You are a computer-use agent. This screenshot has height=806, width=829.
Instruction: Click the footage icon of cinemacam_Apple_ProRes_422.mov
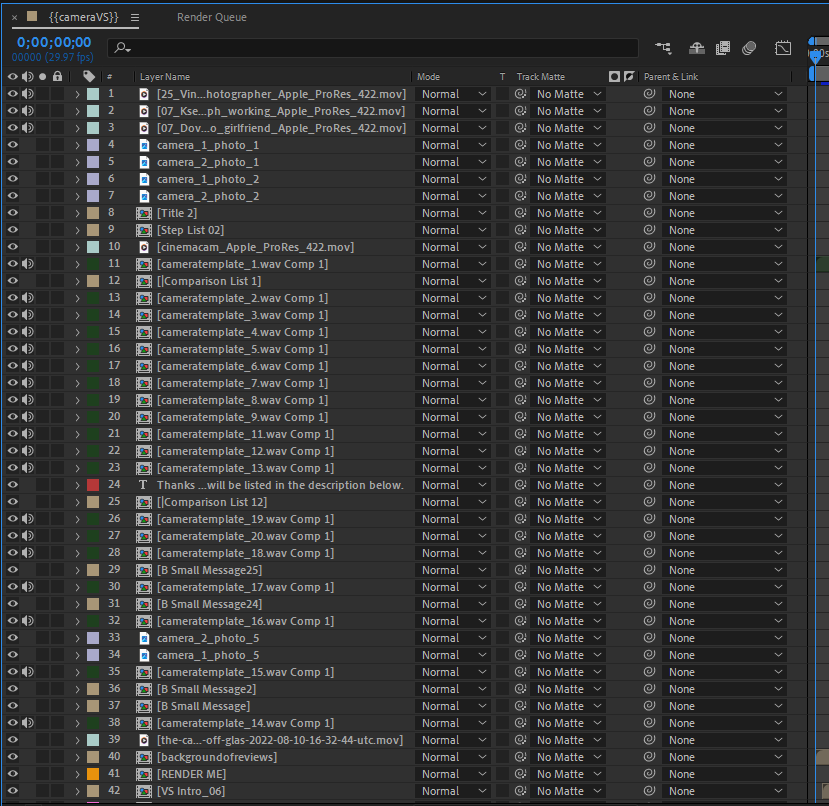(x=144, y=247)
